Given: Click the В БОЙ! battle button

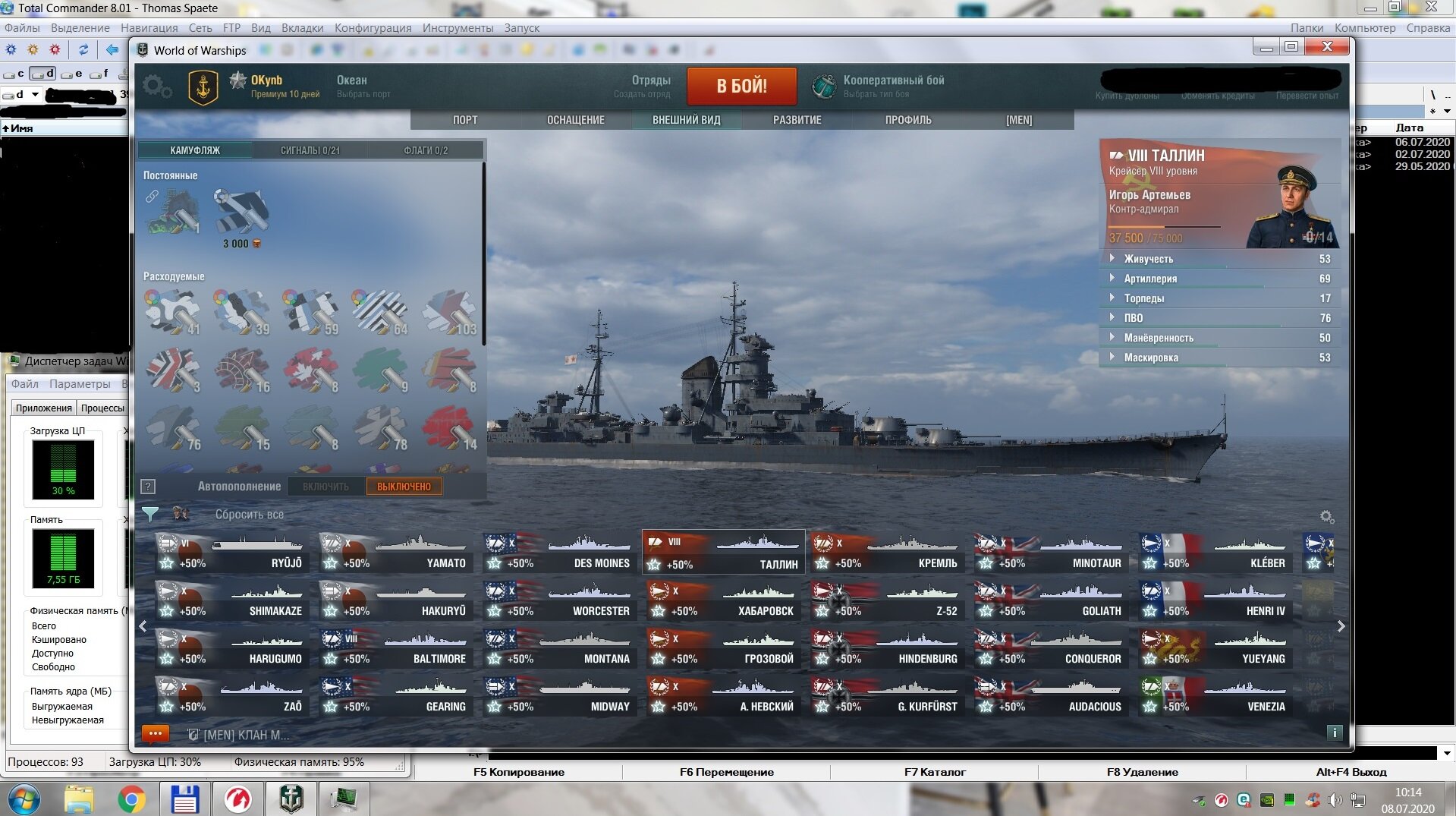Looking at the screenshot, I should point(742,86).
